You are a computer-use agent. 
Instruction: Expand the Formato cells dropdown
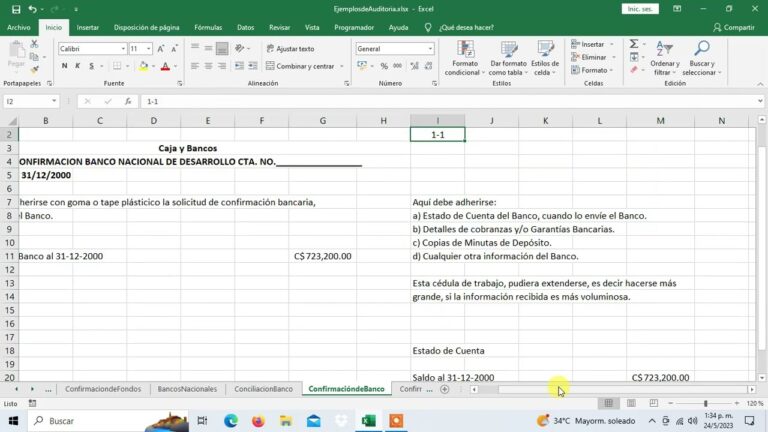click(612, 71)
